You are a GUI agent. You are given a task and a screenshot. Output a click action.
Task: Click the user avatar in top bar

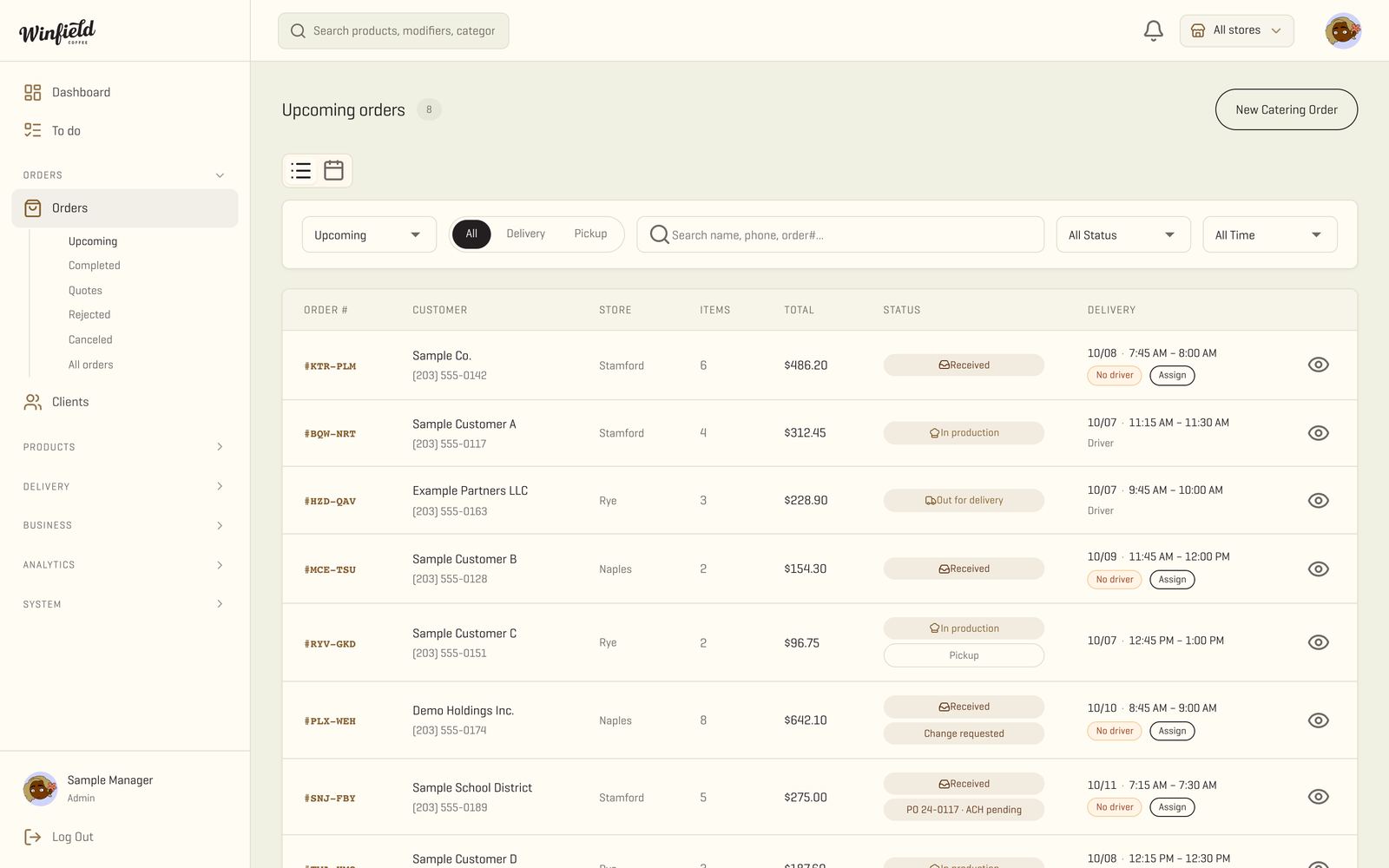click(x=1342, y=31)
